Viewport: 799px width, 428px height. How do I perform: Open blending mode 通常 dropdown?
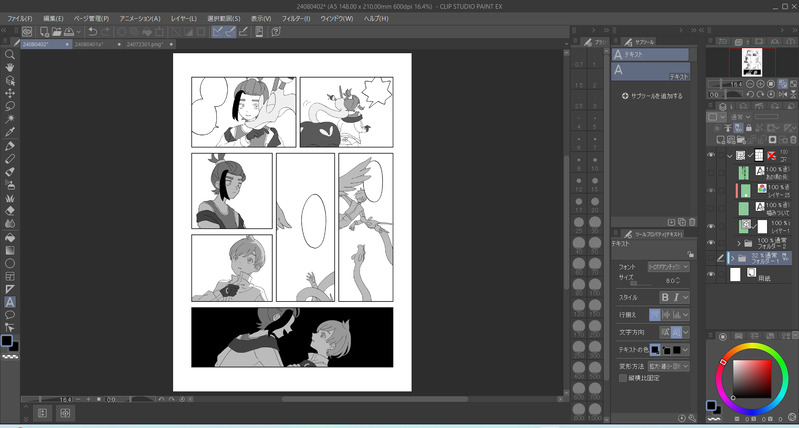740,117
